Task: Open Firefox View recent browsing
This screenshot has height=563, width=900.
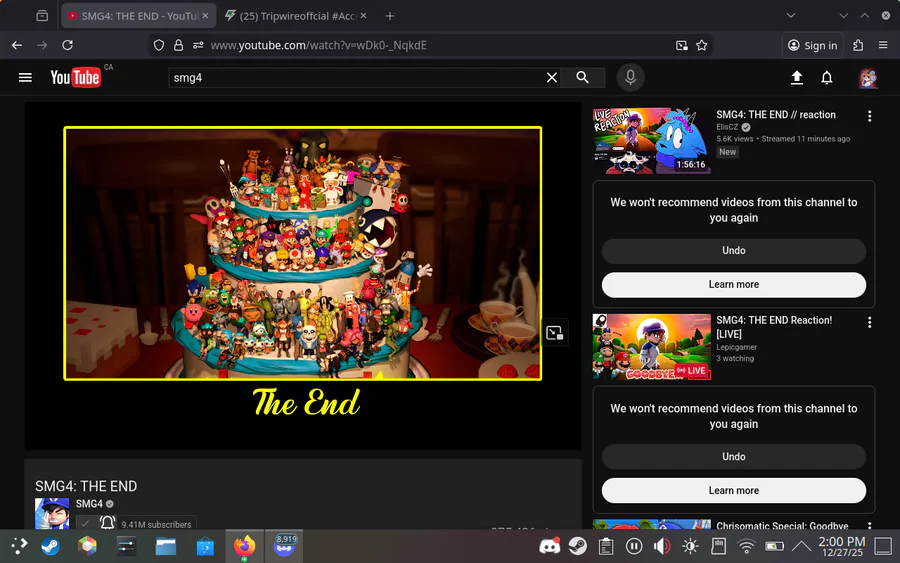Action: coord(42,16)
